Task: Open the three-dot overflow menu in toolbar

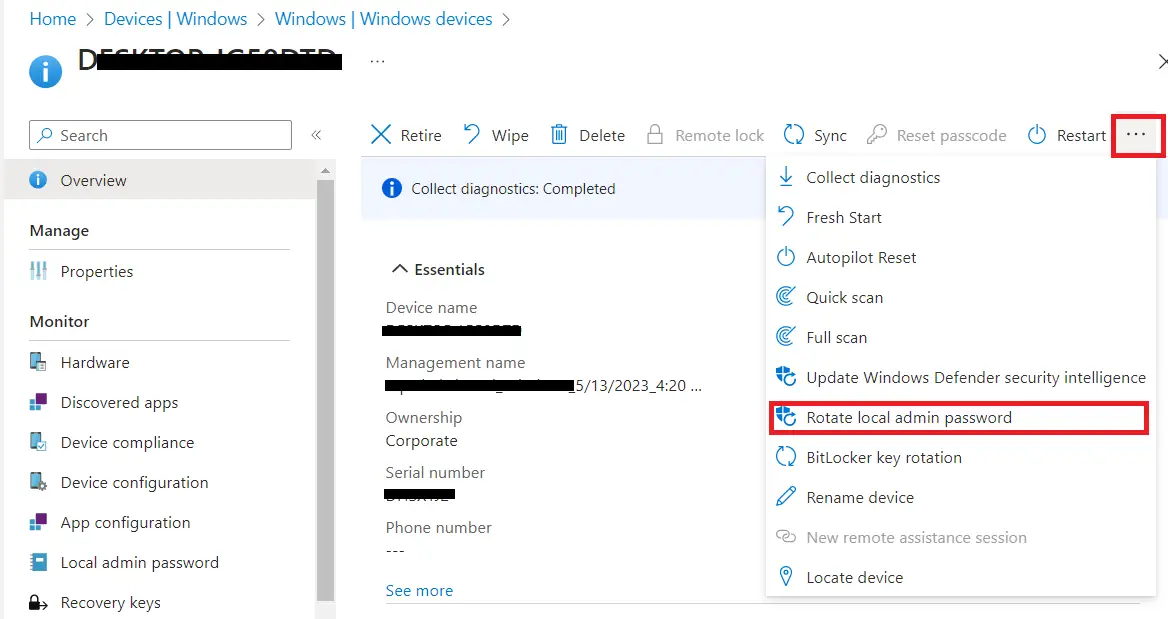Action: [x=1136, y=135]
